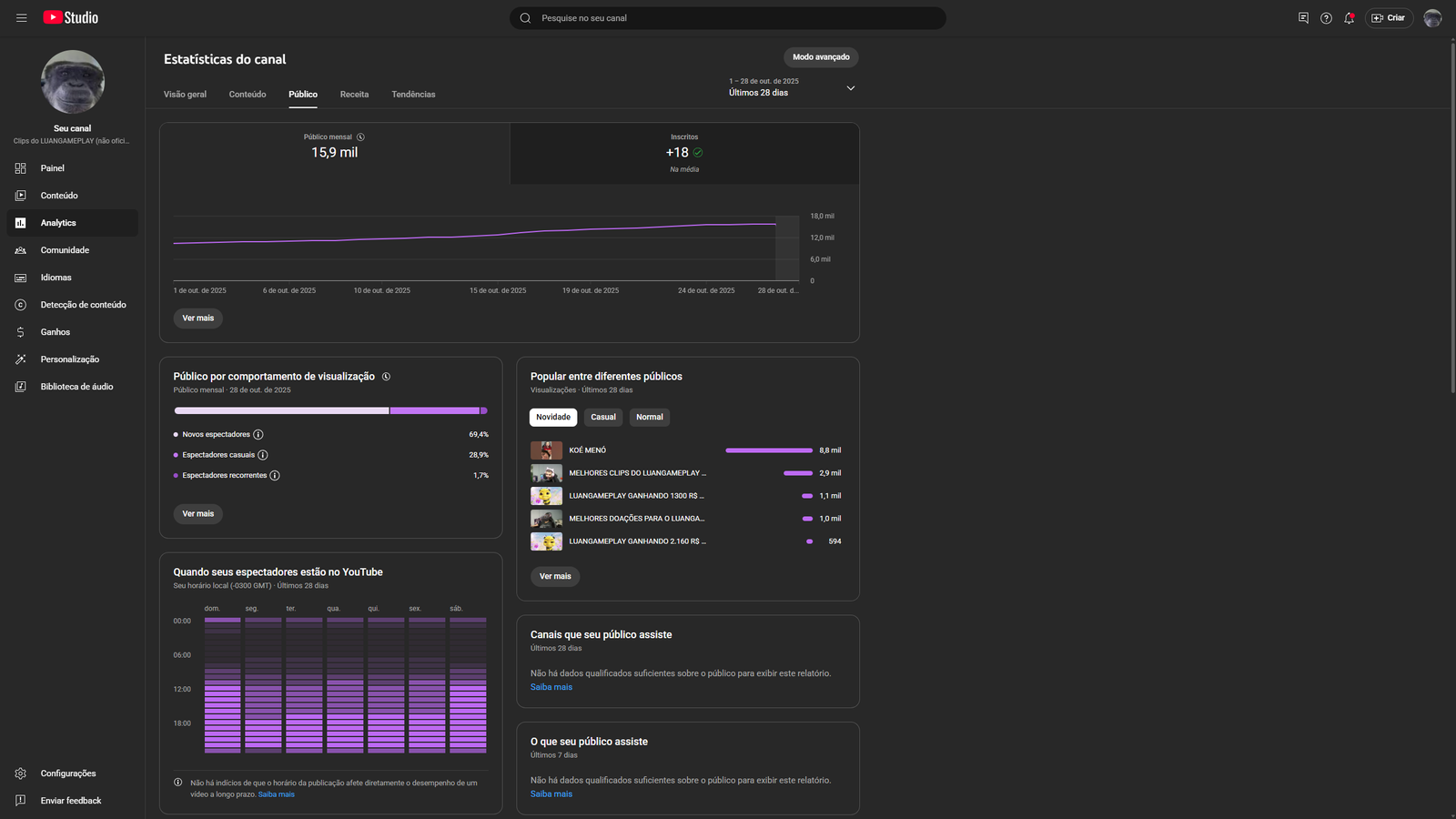This screenshot has height=819, width=1456.
Task: Click info icon beside Novos espectadores
Action: 258,435
